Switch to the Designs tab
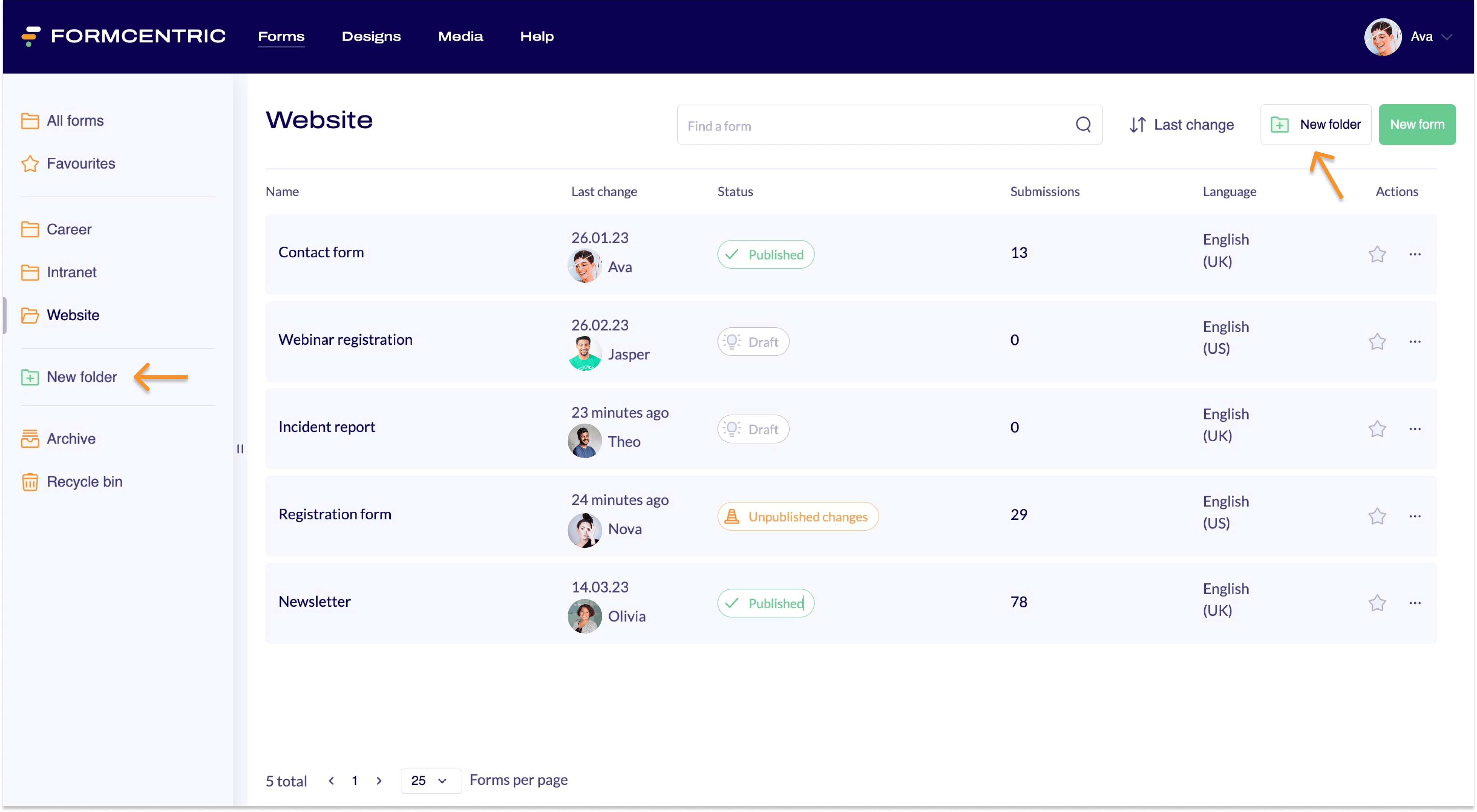Screen dimensions: 1477x812 tap(371, 36)
